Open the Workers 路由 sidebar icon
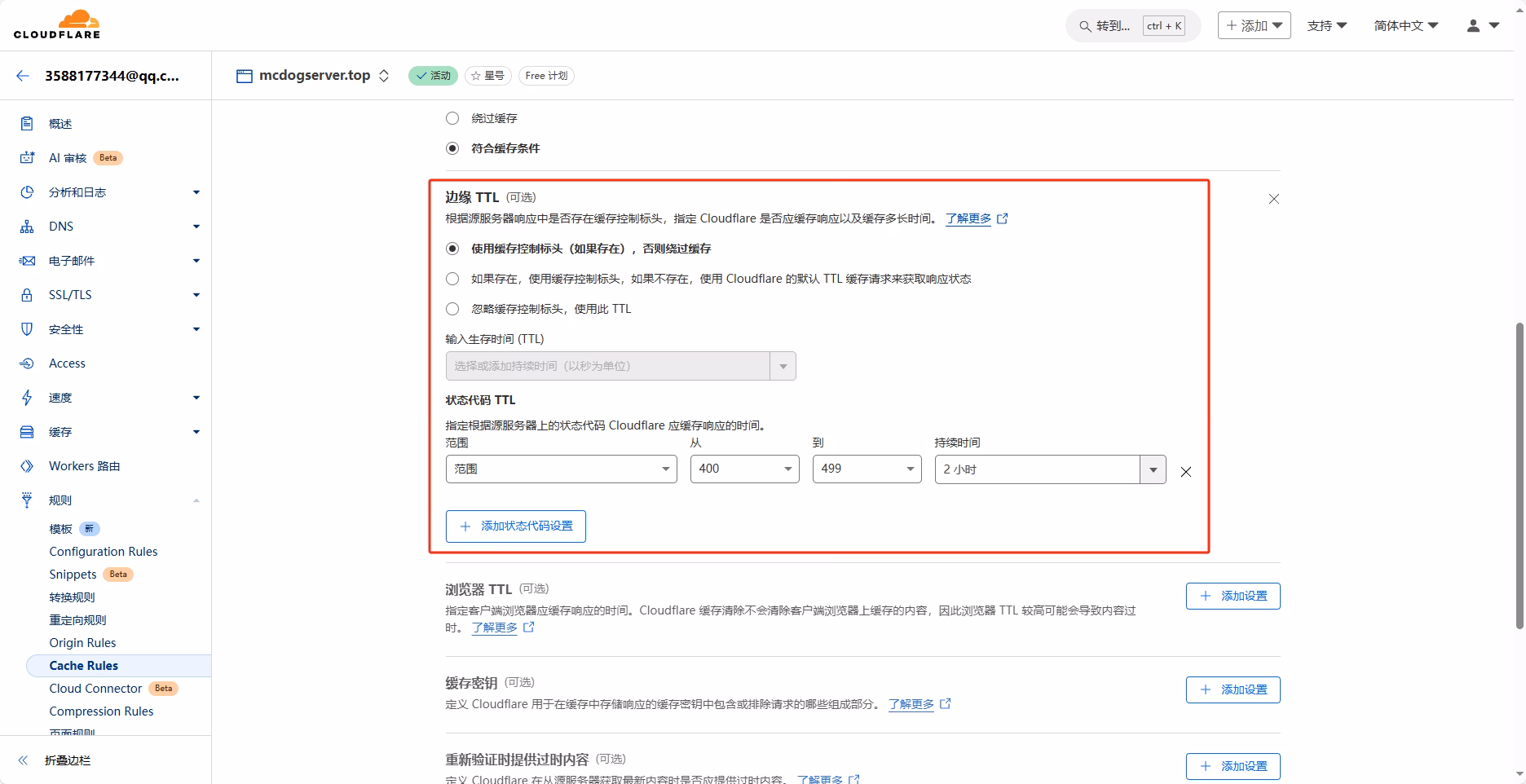 coord(27,466)
